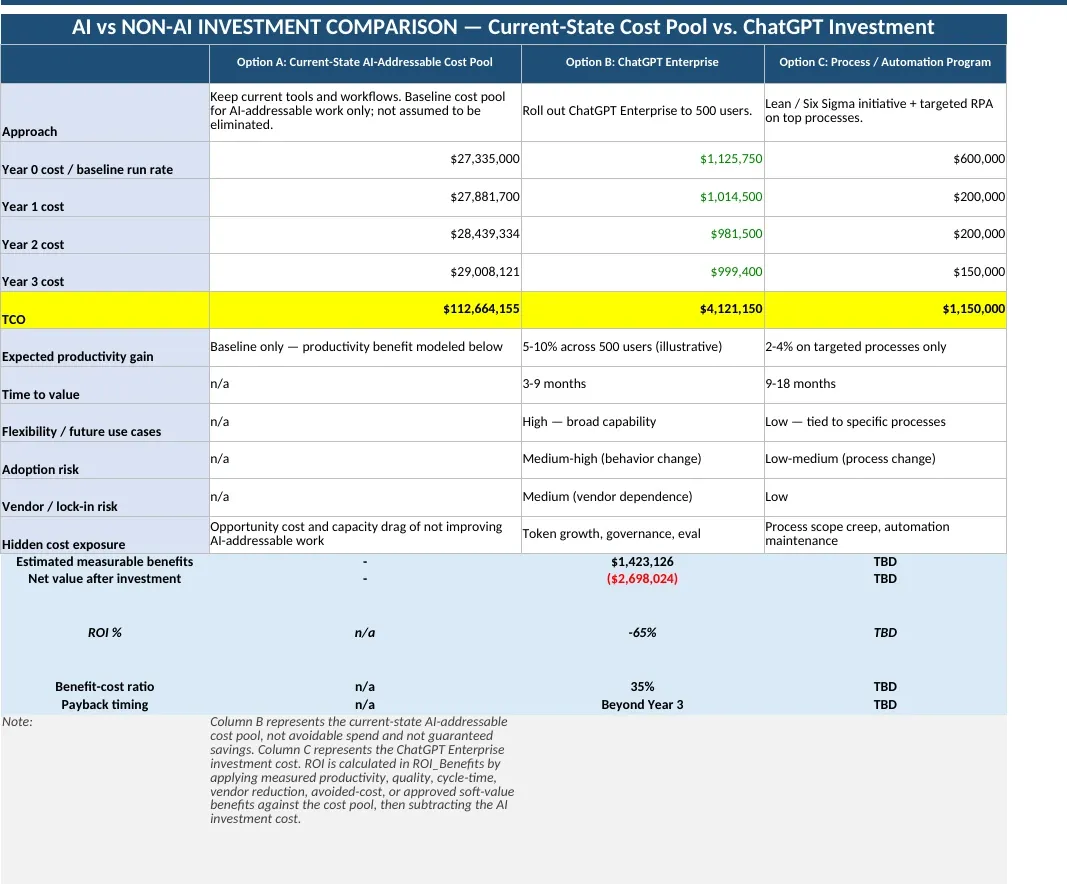The width and height of the screenshot is (1067, 884).
Task: Select the '3-9 months' cell
Action: (x=642, y=384)
